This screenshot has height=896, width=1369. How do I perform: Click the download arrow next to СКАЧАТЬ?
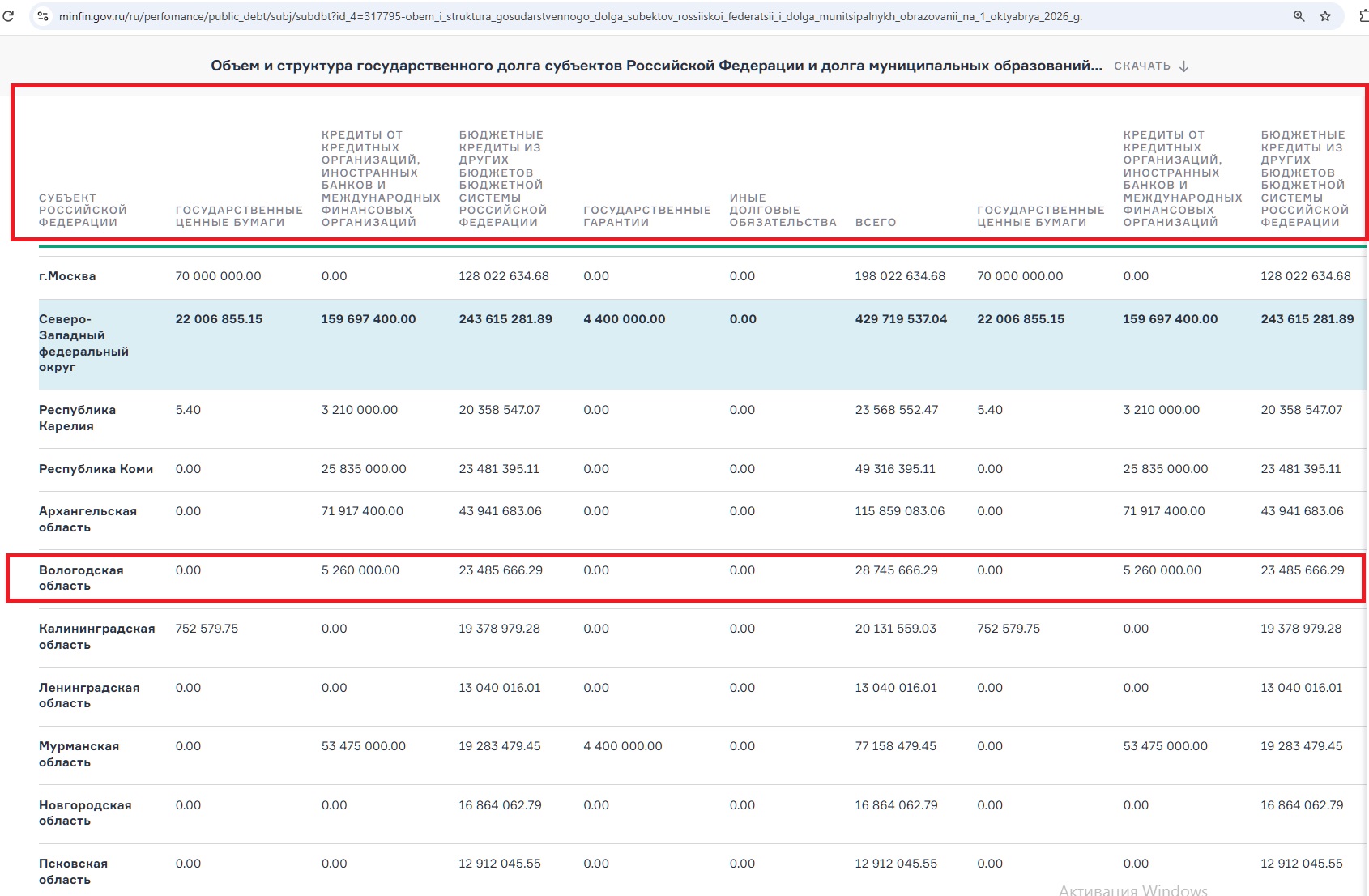(1184, 66)
